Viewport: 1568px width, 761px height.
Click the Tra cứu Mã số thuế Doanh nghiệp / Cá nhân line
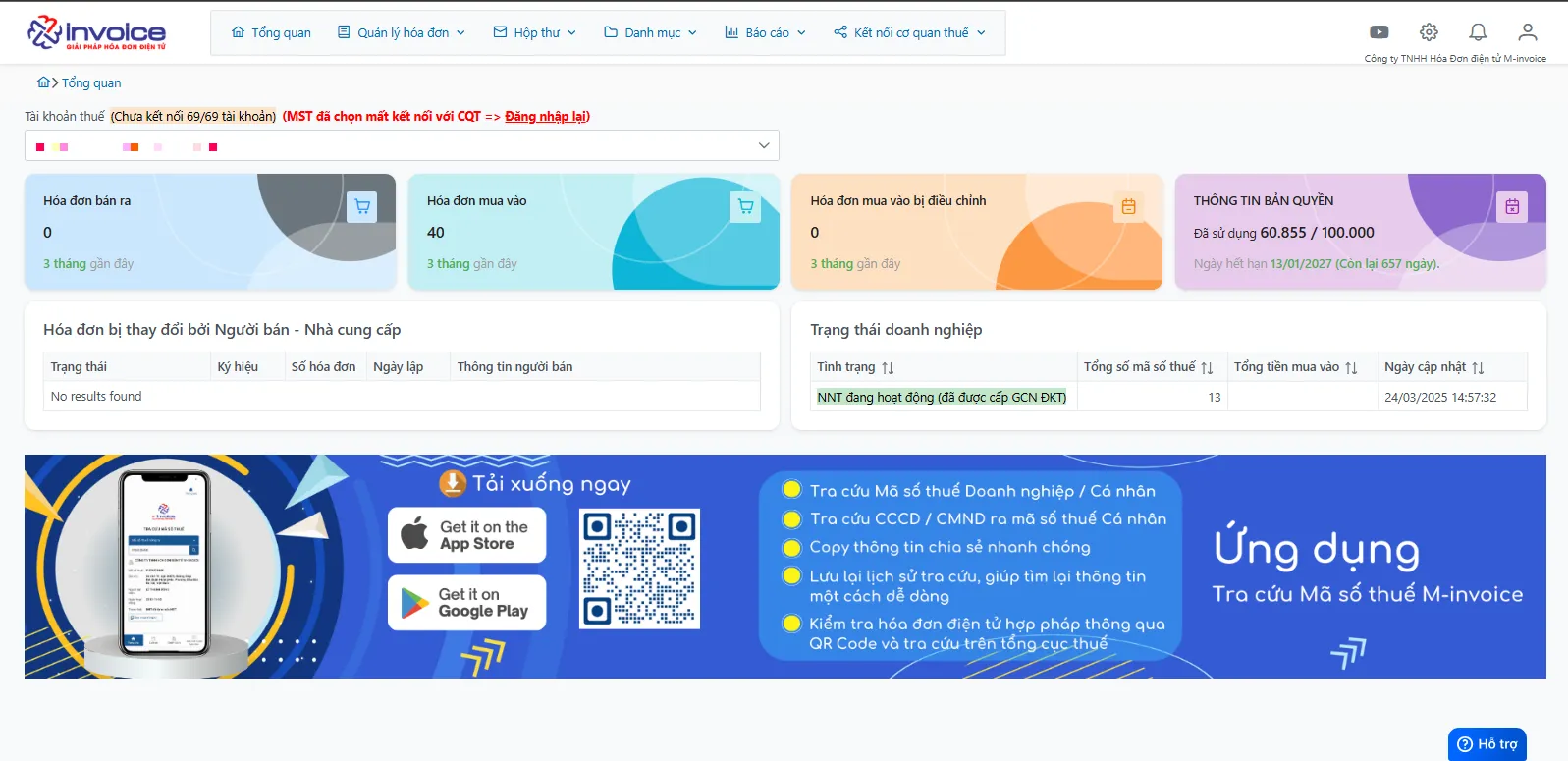click(983, 491)
